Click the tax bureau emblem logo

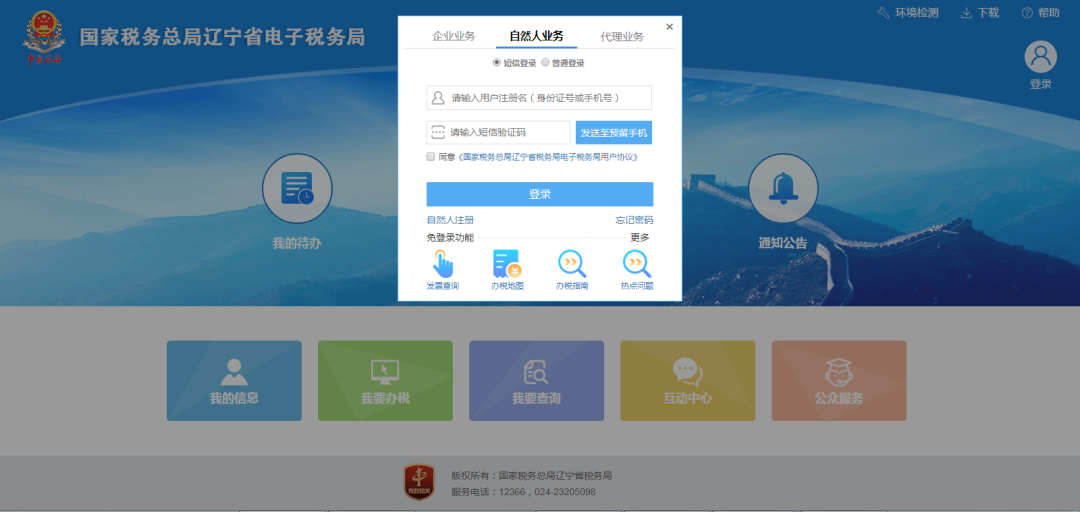click(44, 37)
